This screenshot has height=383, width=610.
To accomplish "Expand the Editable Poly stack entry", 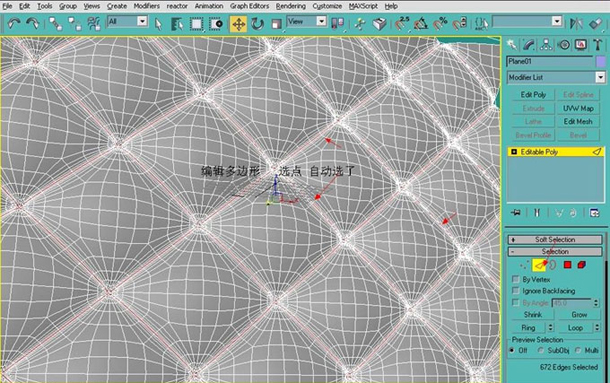I will (514, 152).
